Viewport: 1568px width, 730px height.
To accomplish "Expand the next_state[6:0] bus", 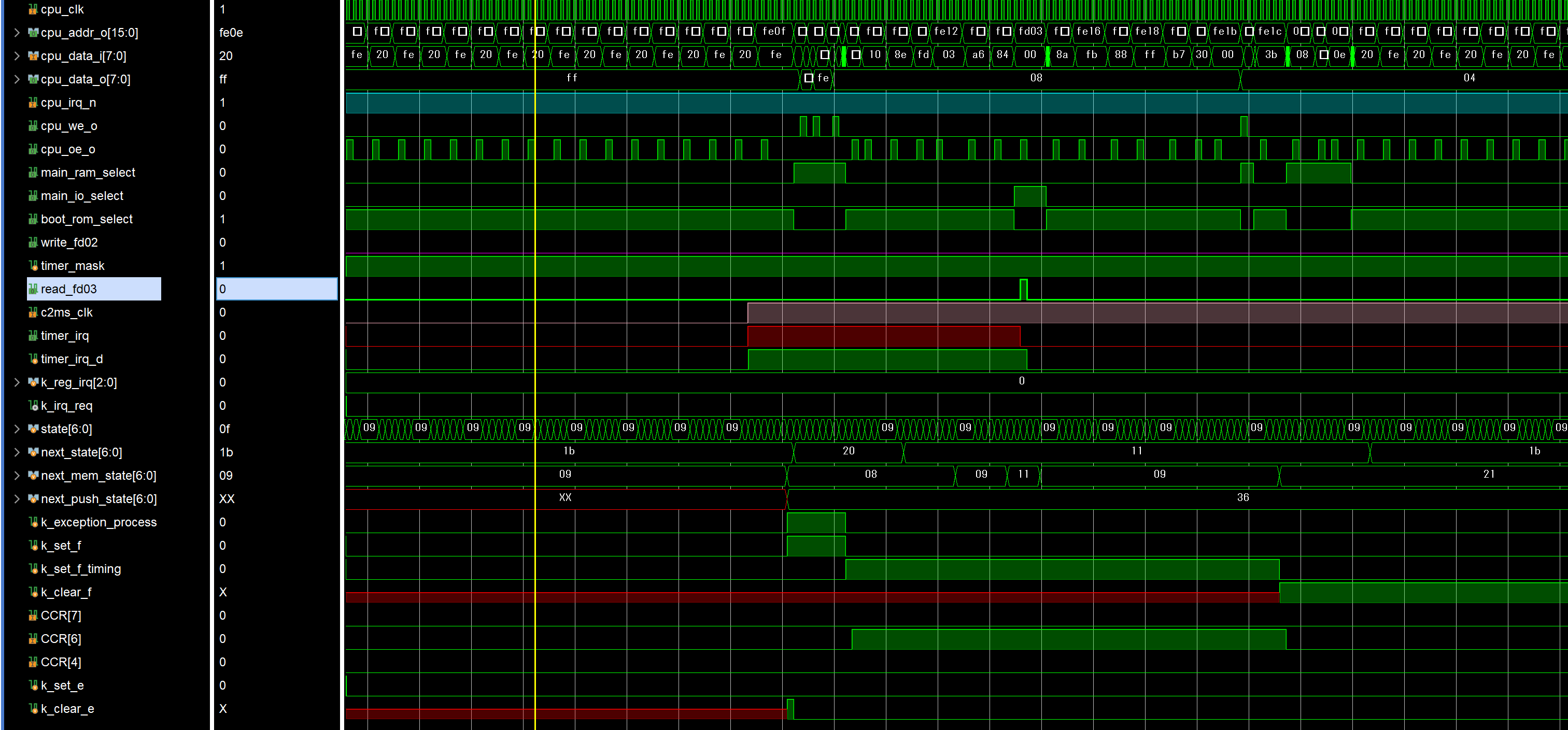I will pyautogui.click(x=17, y=452).
